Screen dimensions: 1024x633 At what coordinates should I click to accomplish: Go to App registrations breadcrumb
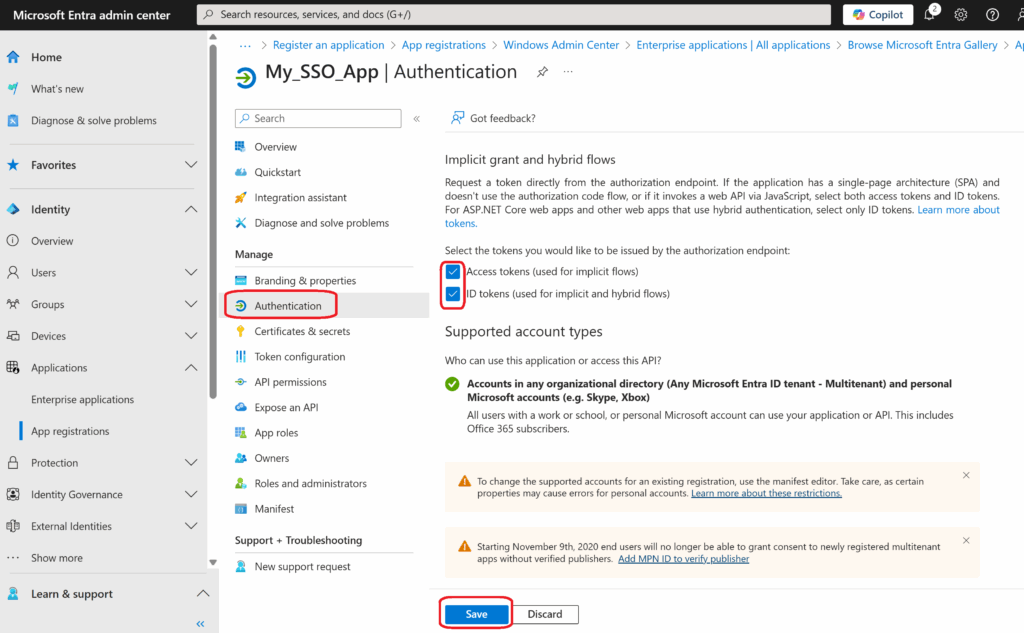(443, 45)
